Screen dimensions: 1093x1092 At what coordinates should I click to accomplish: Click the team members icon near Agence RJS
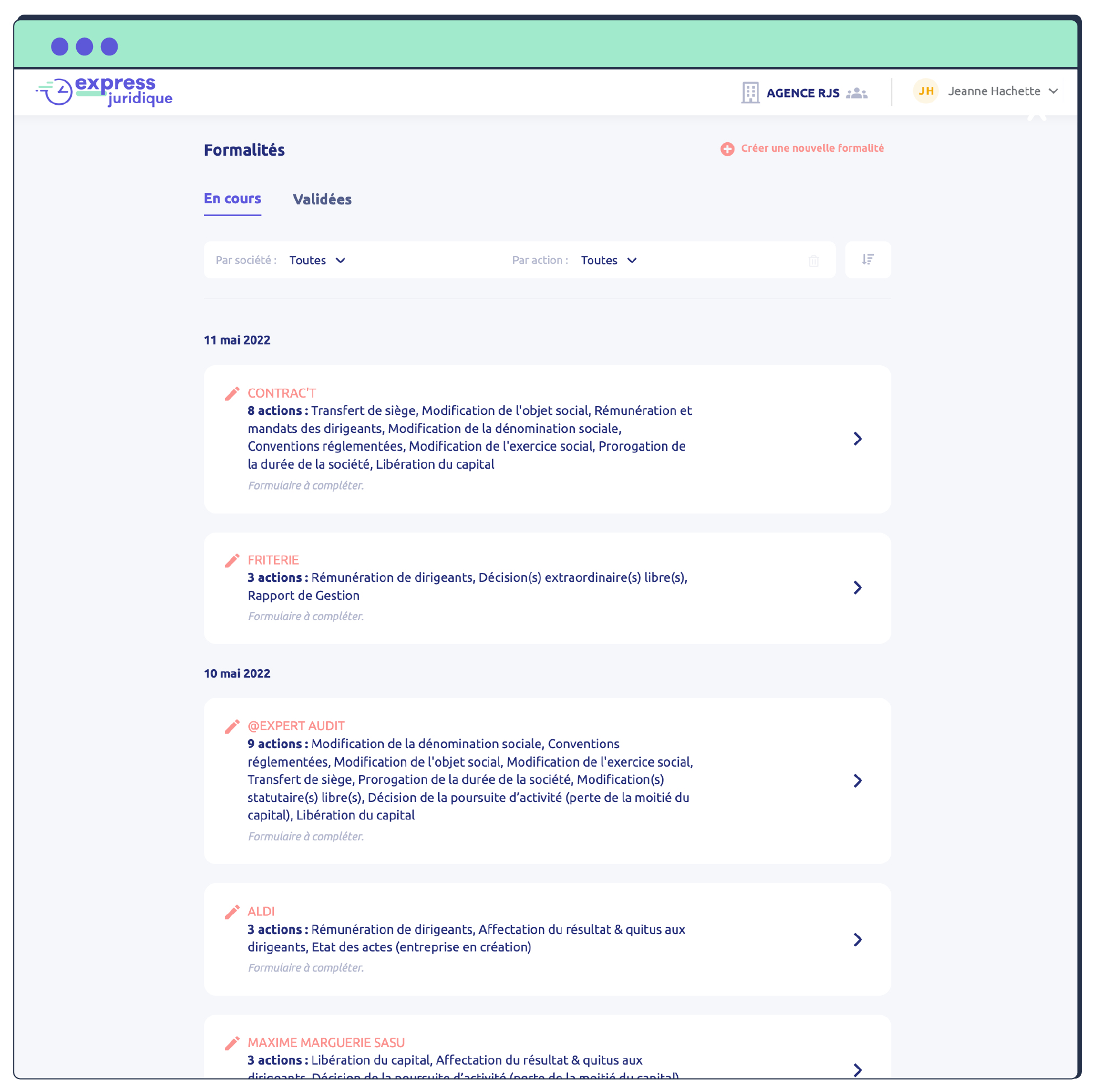pos(857,93)
